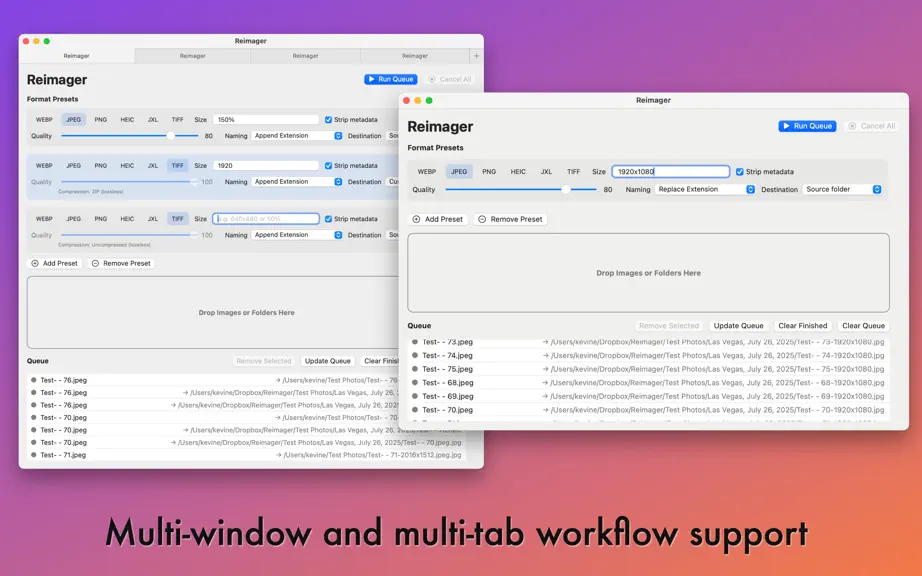This screenshot has height=576, width=922.
Task: Click output path ending 71-2016x1512.jpeg.jpg
Action: point(373,455)
